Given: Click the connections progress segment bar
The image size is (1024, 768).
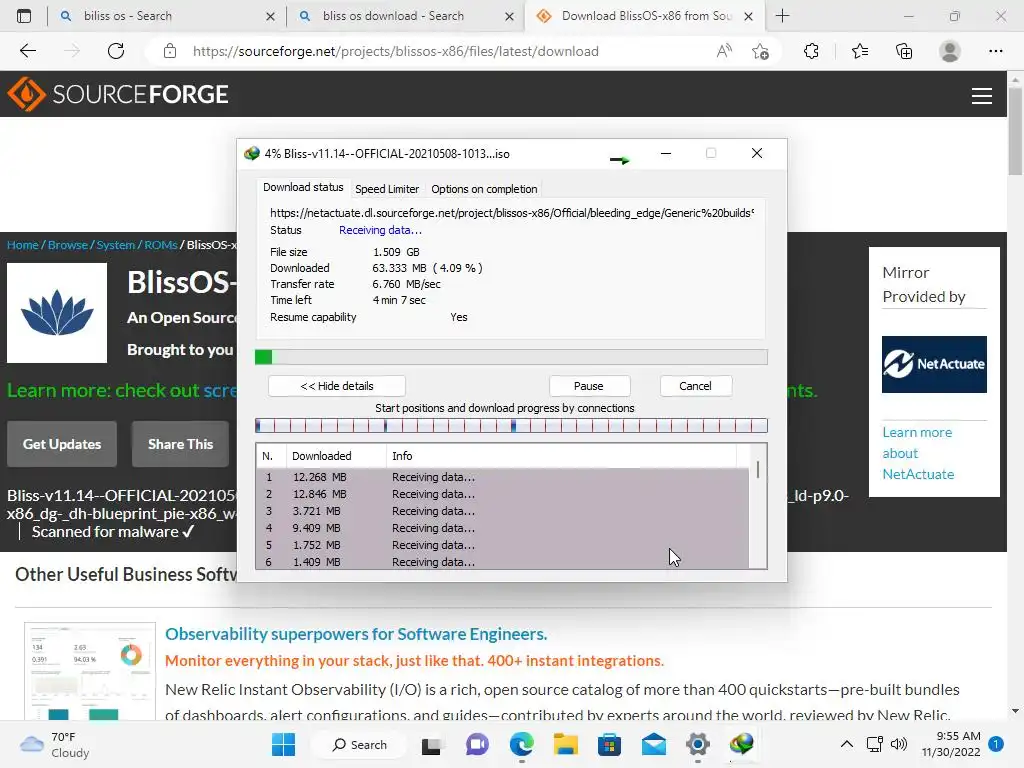Looking at the screenshot, I should pyautogui.click(x=511, y=426).
